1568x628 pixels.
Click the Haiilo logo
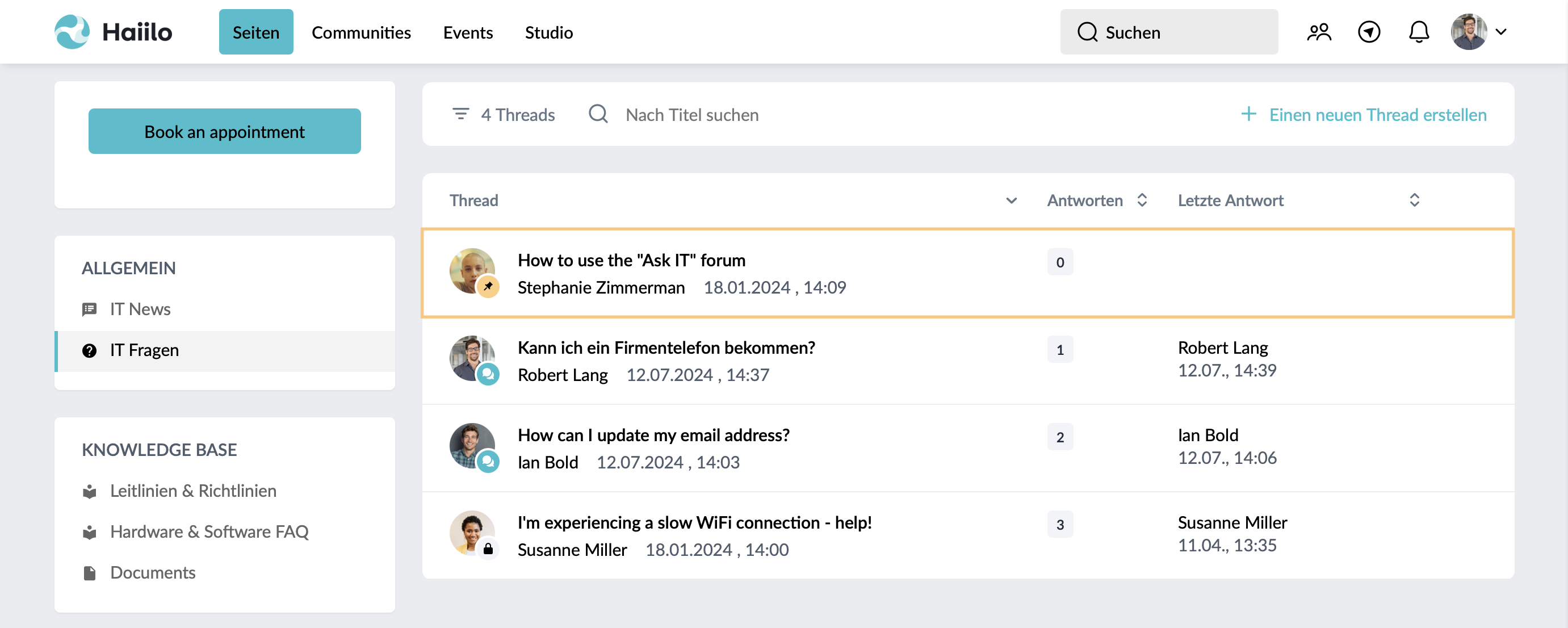click(x=113, y=32)
